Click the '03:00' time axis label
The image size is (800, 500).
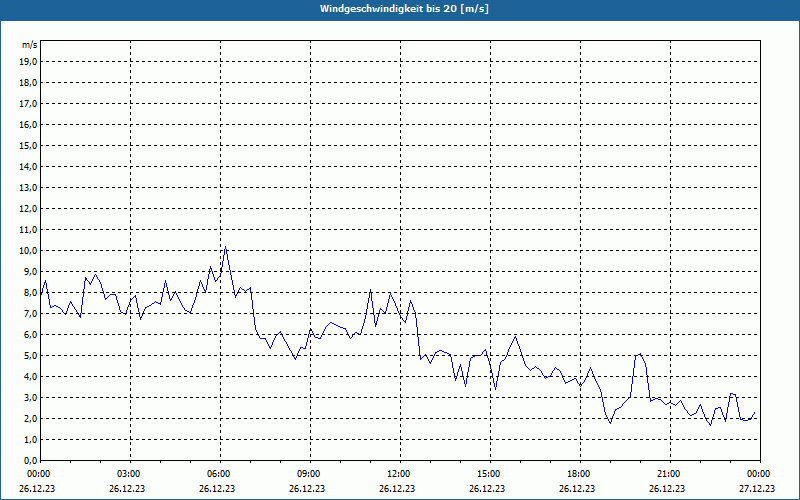click(130, 474)
